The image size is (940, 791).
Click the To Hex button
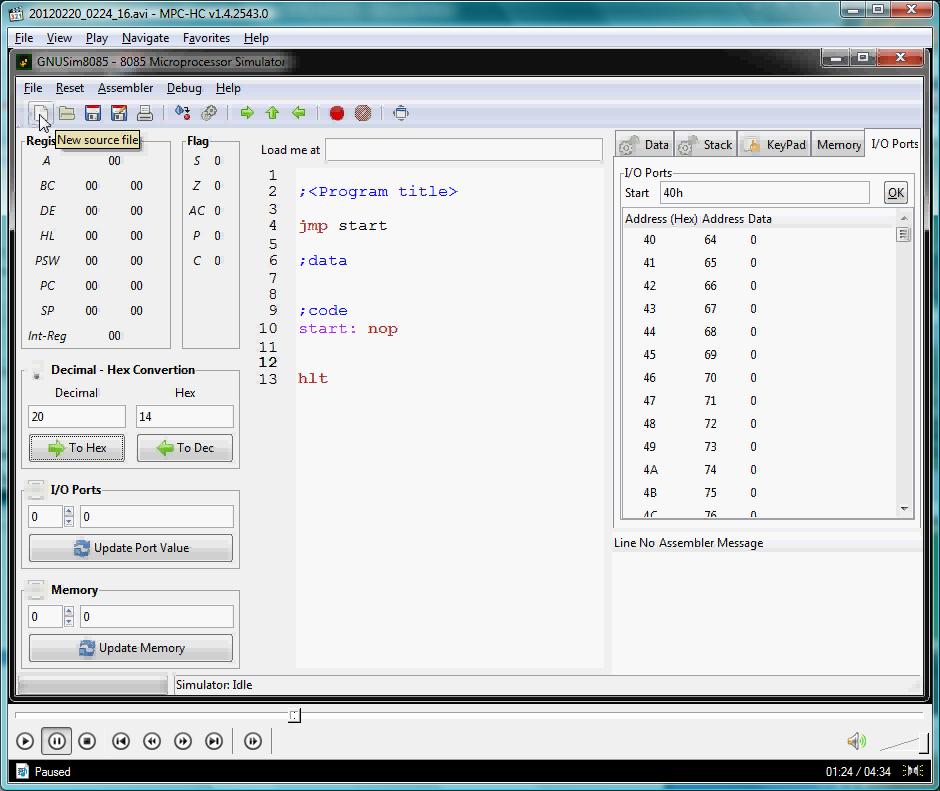pyautogui.click(x=77, y=448)
